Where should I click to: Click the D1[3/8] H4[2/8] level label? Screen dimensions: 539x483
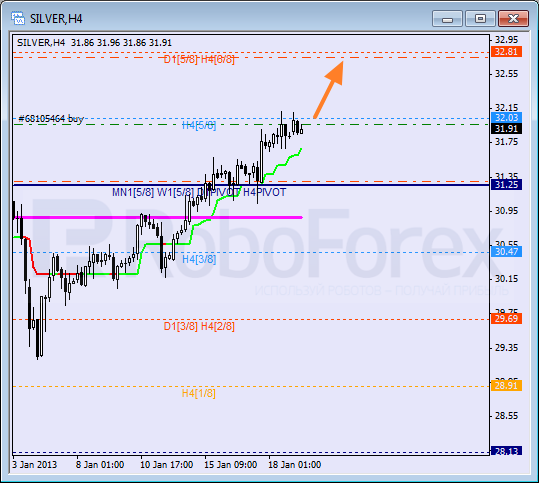point(199,326)
